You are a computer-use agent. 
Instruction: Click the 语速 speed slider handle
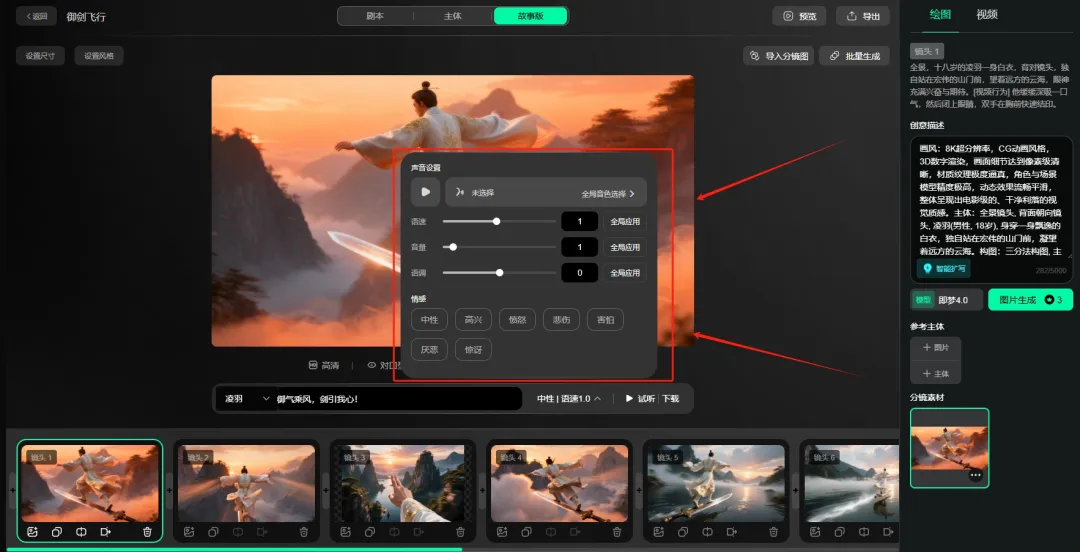[497, 221]
